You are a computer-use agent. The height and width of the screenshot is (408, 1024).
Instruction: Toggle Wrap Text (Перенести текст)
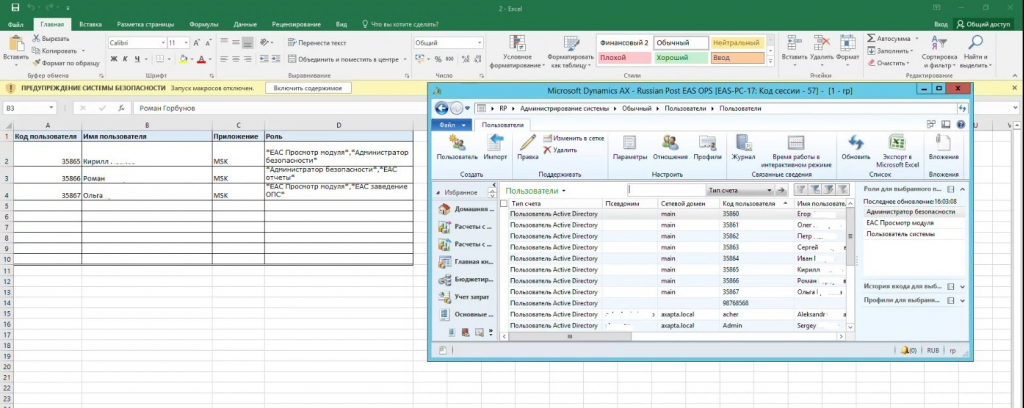tap(316, 42)
